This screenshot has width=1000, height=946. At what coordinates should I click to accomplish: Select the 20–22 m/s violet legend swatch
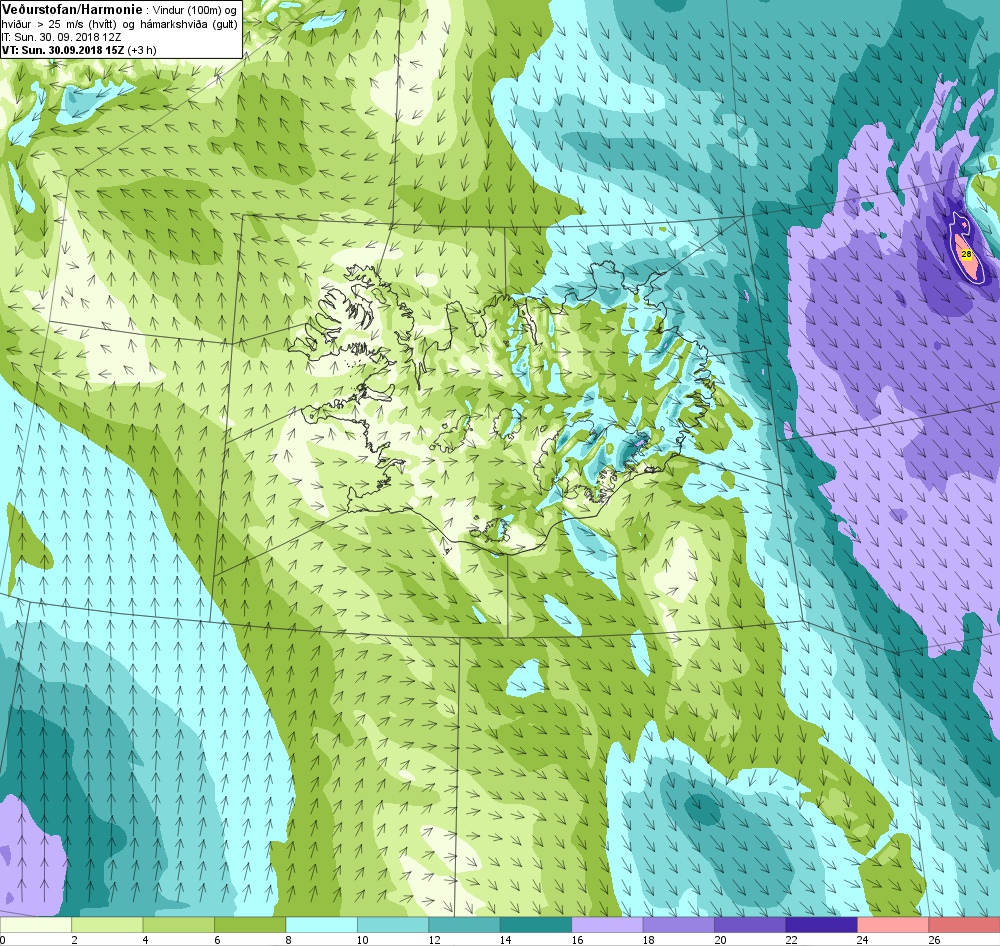tap(750, 925)
